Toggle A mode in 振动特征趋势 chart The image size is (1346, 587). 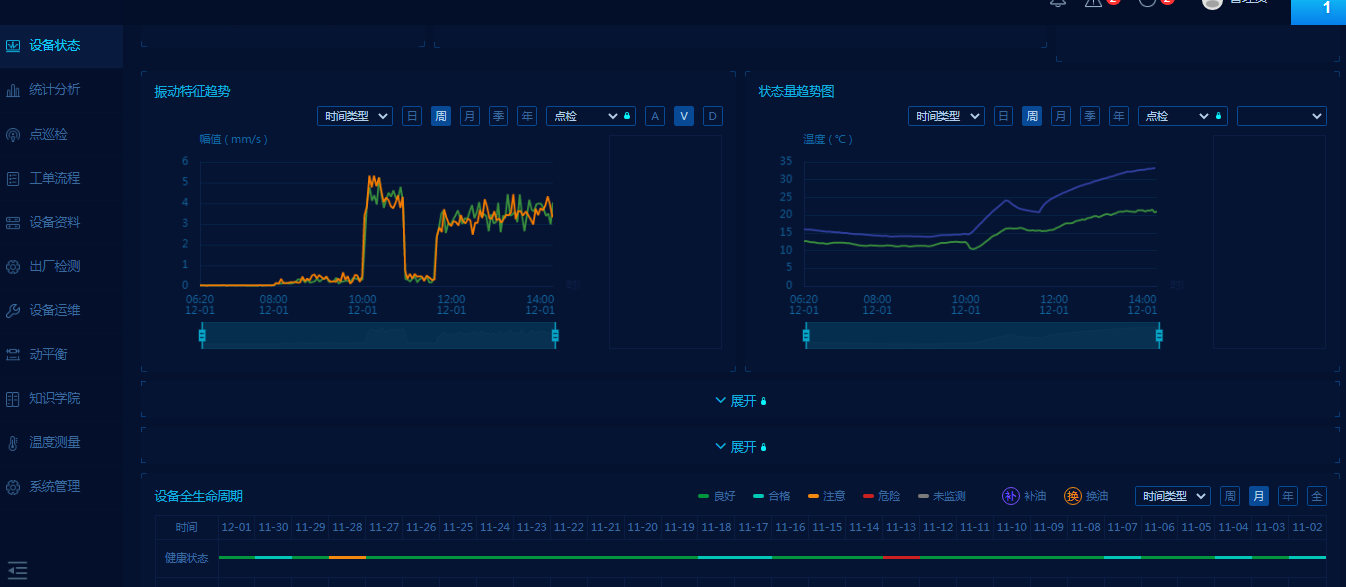tap(655, 116)
